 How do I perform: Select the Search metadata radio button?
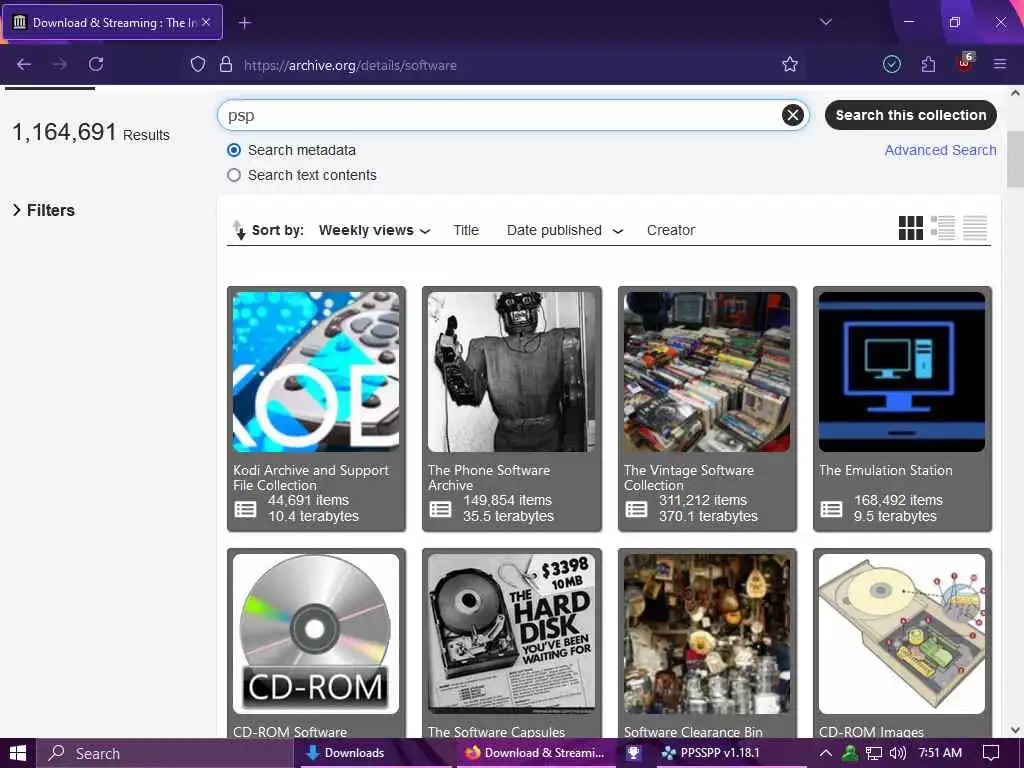point(234,150)
